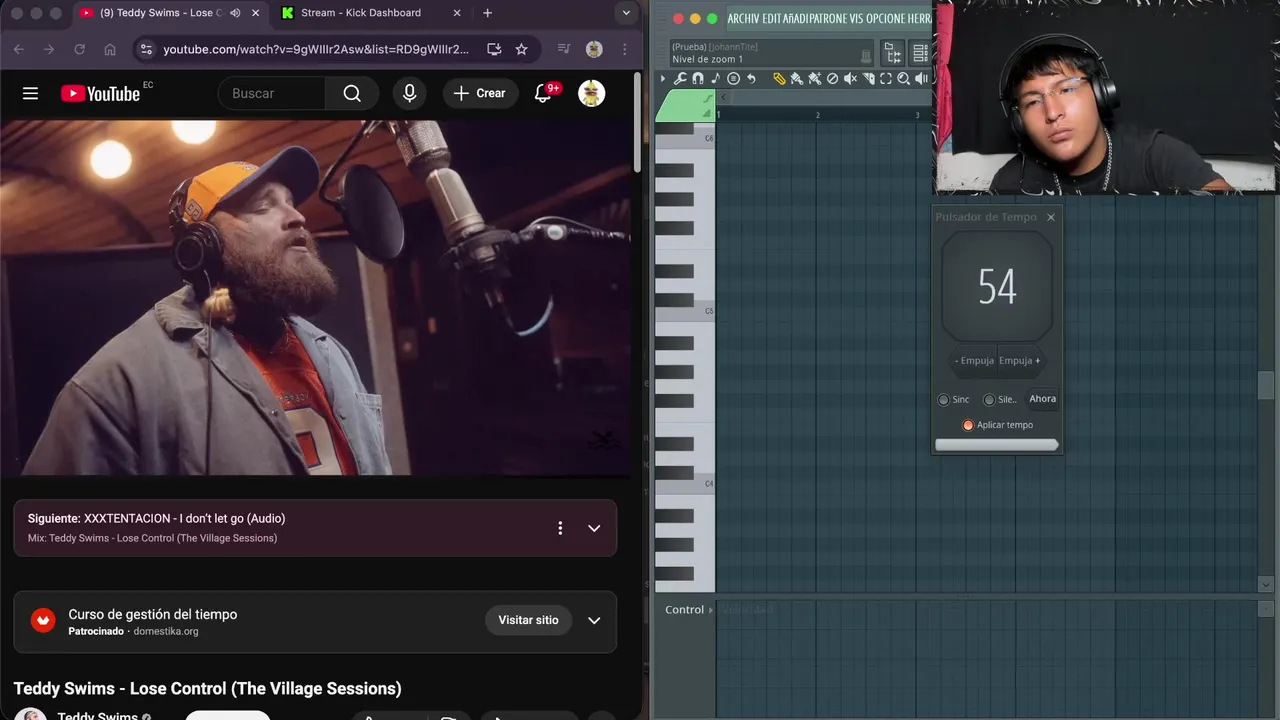Expand the sponsored Domestika ad chevron
This screenshot has width=1280, height=720.
[594, 620]
